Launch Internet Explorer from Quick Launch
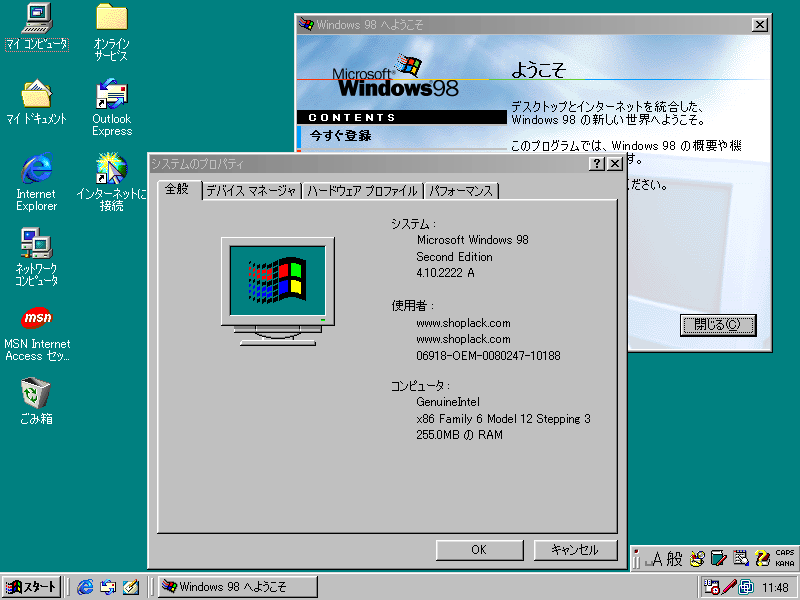The image size is (800, 600). pos(85,587)
